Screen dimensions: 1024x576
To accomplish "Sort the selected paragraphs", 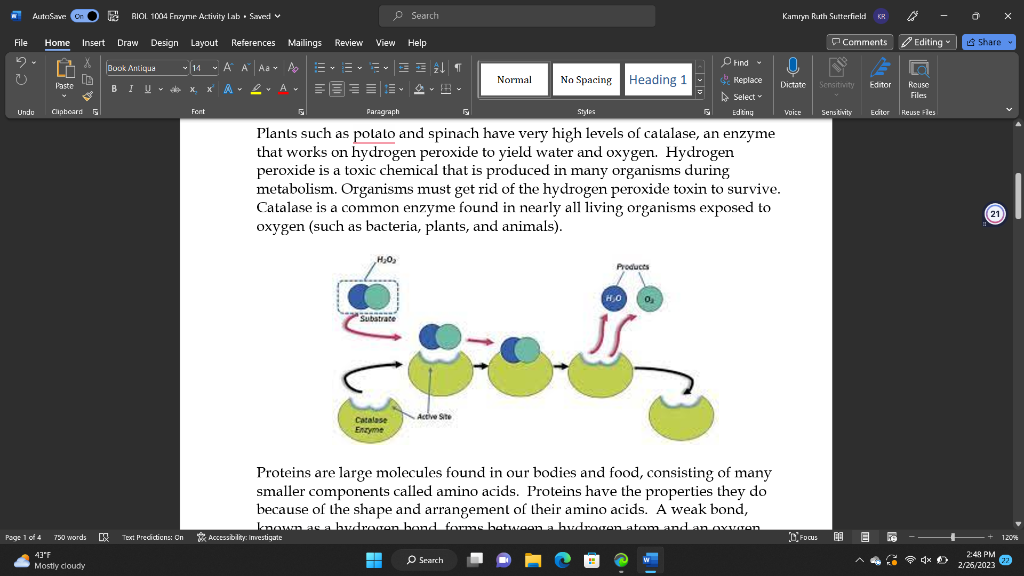I will (438, 67).
